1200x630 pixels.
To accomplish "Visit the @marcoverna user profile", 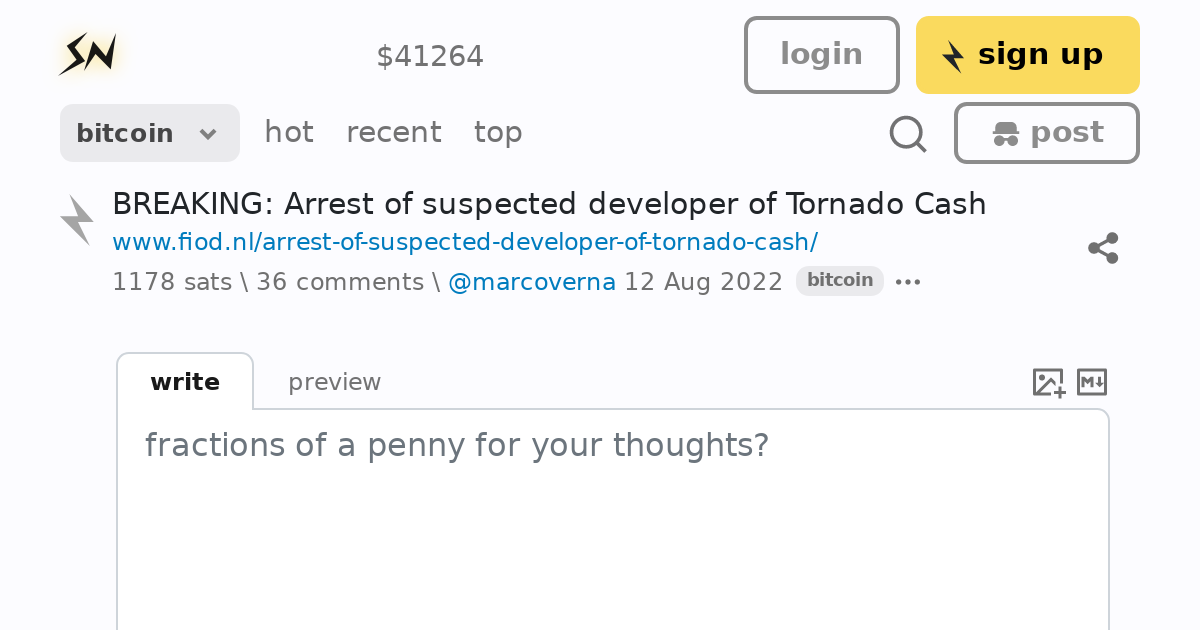I will point(531,282).
